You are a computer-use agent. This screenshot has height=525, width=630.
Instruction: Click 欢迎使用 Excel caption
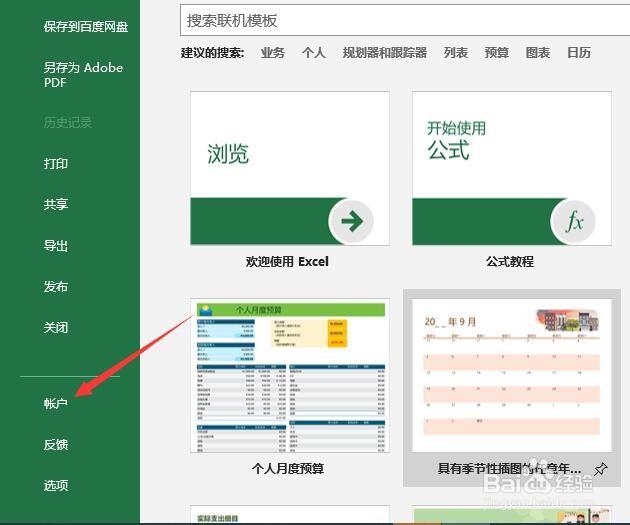pos(287,261)
